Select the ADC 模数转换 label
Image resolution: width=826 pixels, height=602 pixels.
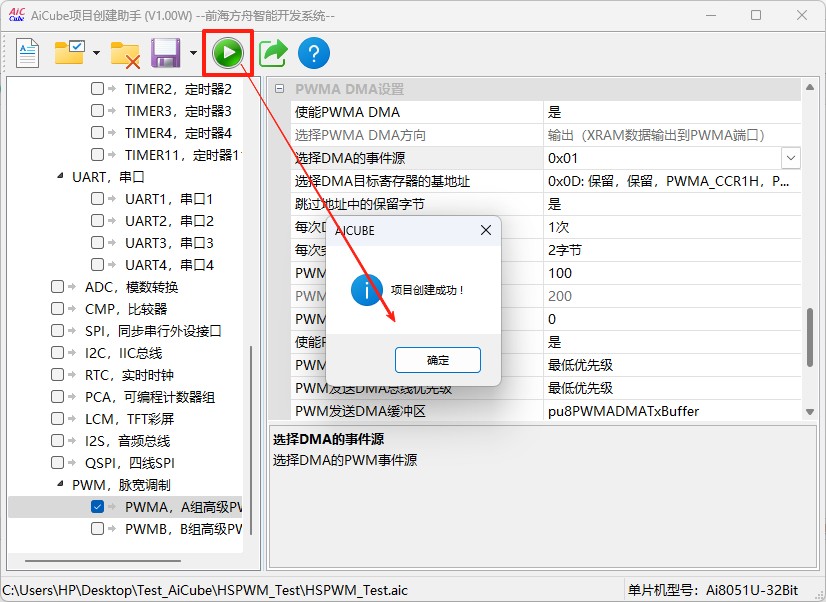click(x=132, y=287)
